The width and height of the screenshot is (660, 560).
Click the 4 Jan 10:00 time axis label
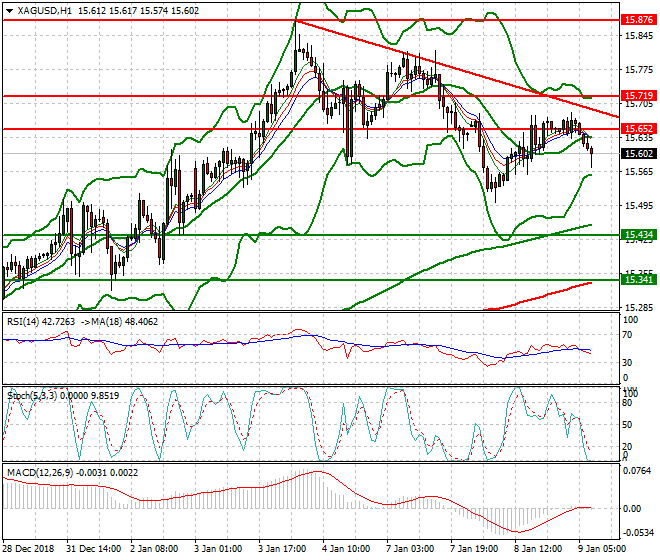pyautogui.click(x=346, y=549)
